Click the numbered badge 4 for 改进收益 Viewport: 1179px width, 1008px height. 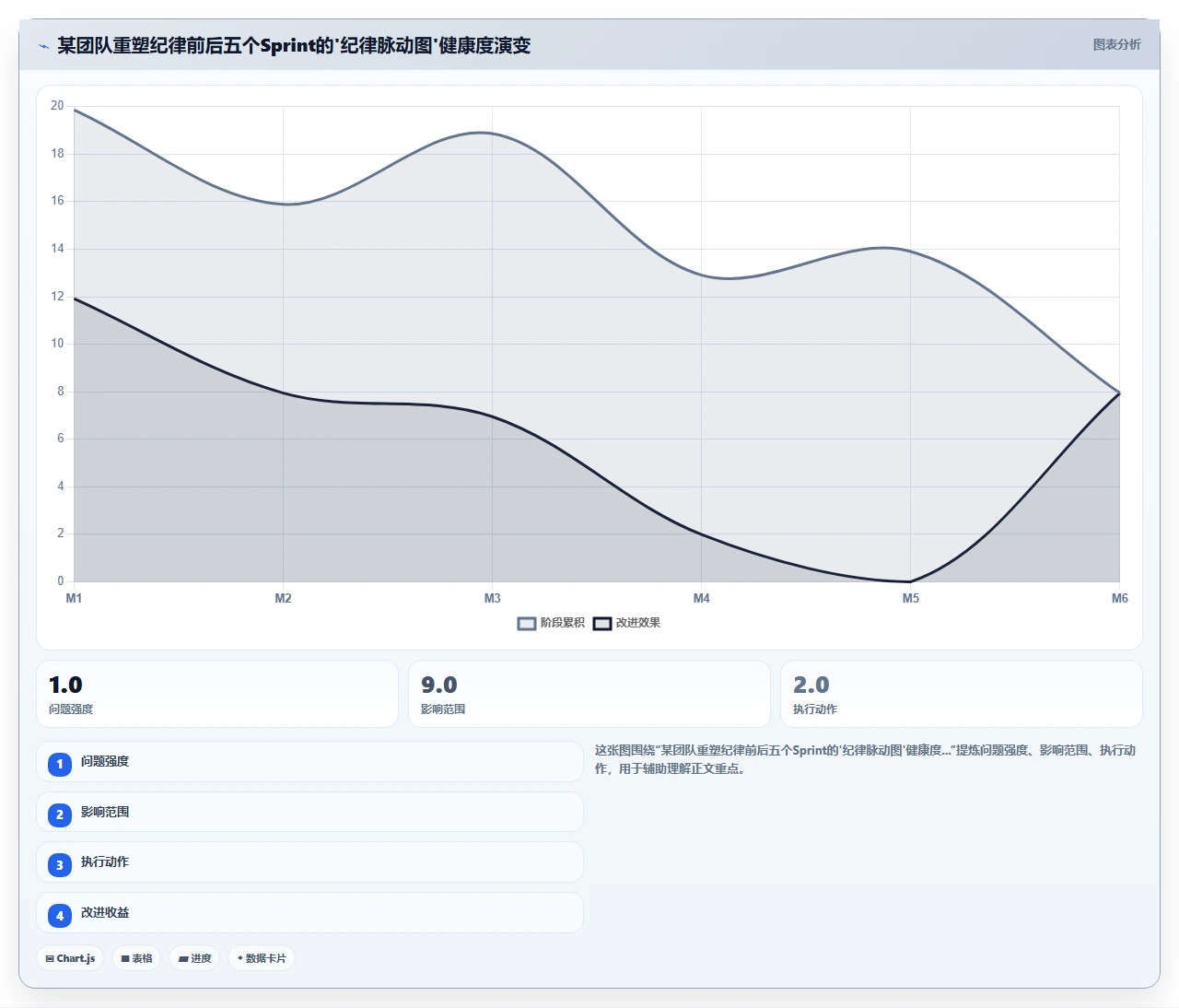[x=60, y=915]
